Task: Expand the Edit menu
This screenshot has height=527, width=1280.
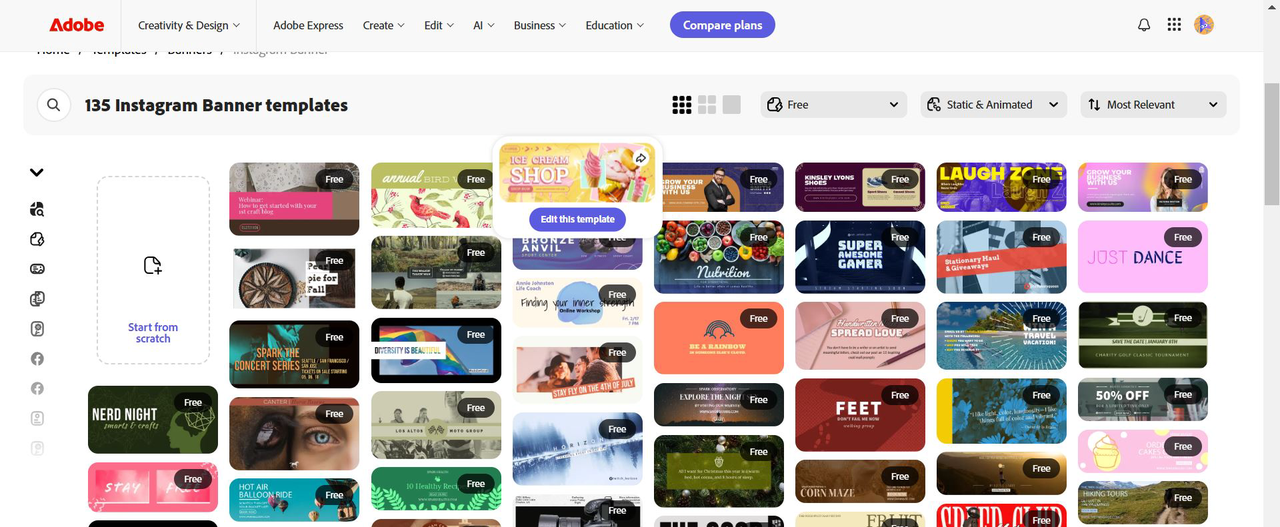Action: (x=439, y=25)
